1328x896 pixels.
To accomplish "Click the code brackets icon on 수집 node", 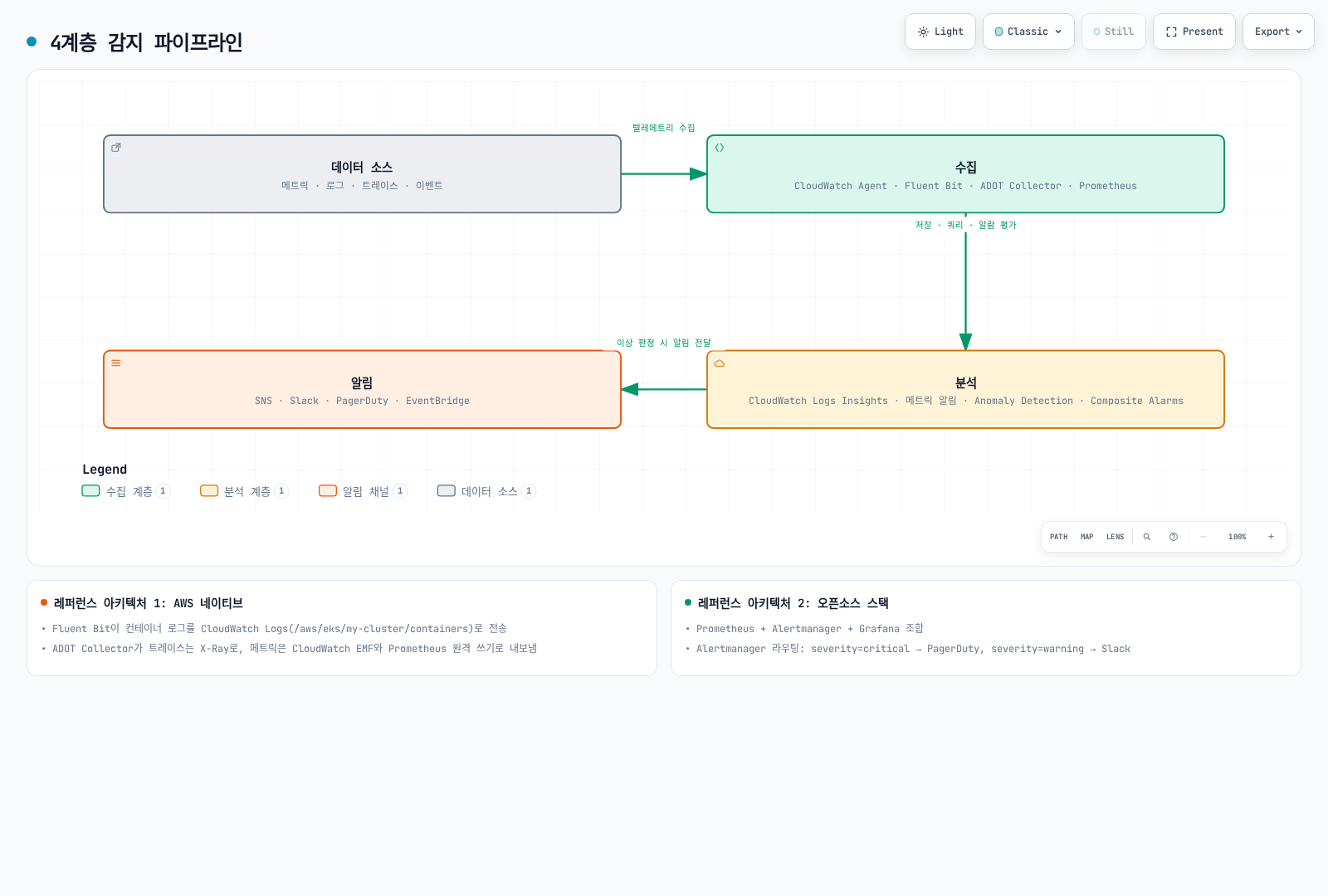I will [720, 148].
